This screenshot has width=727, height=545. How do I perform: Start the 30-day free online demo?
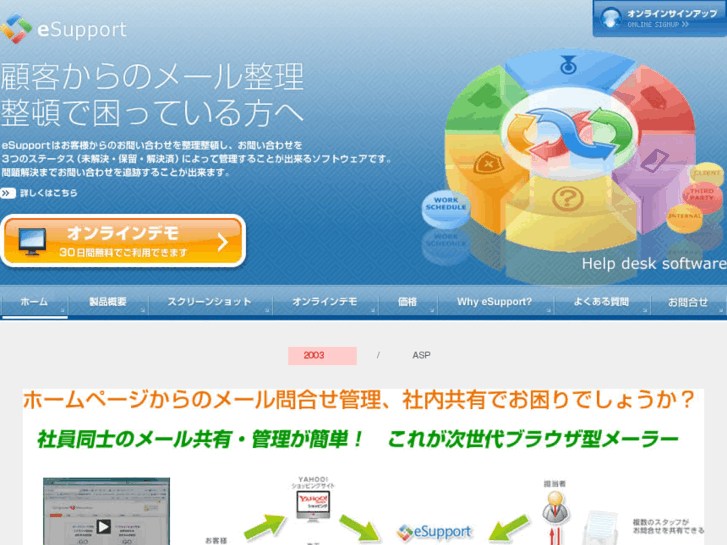(x=123, y=241)
